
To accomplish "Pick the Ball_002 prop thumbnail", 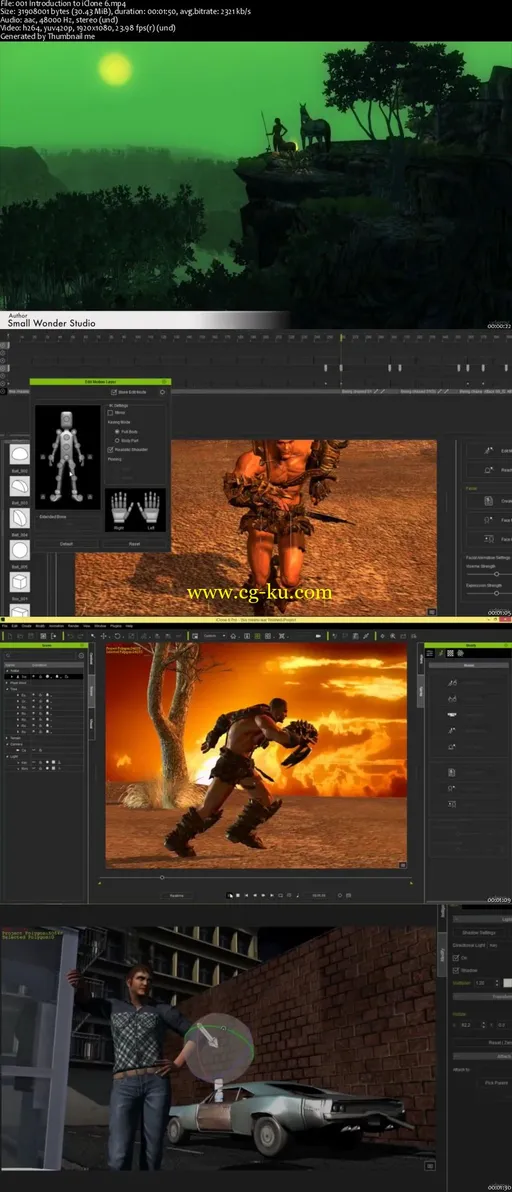I will (20, 454).
